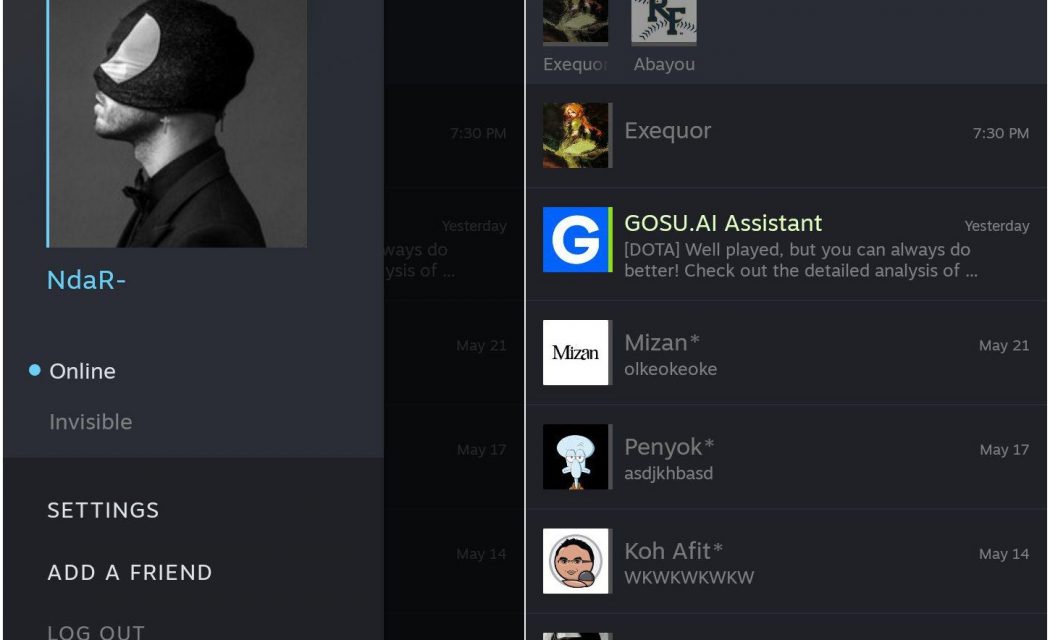Open the GOSU.AI Assistant blue G avatar
The height and width of the screenshot is (640, 1050).
tap(575, 240)
